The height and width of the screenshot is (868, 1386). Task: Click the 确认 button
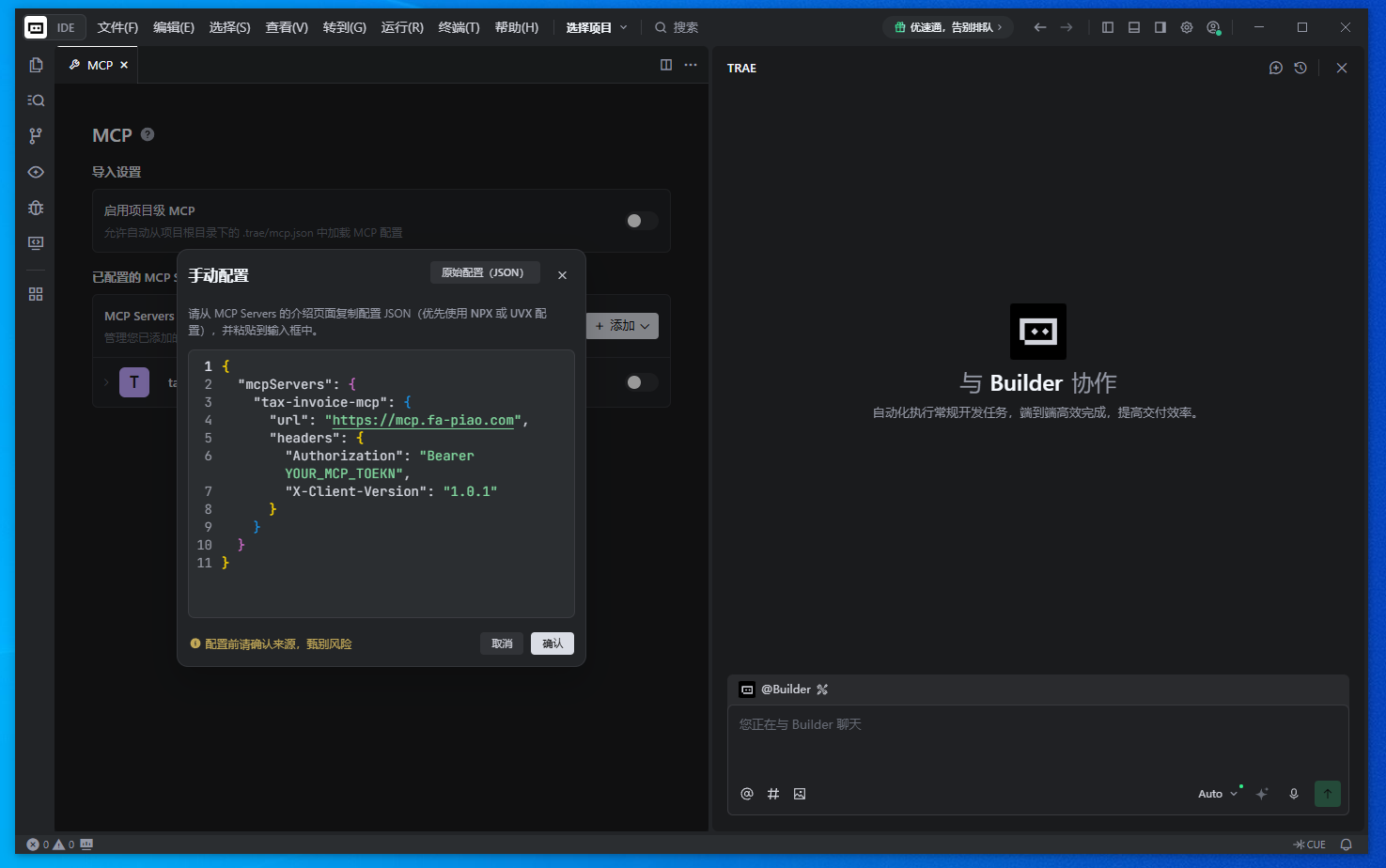pos(553,643)
